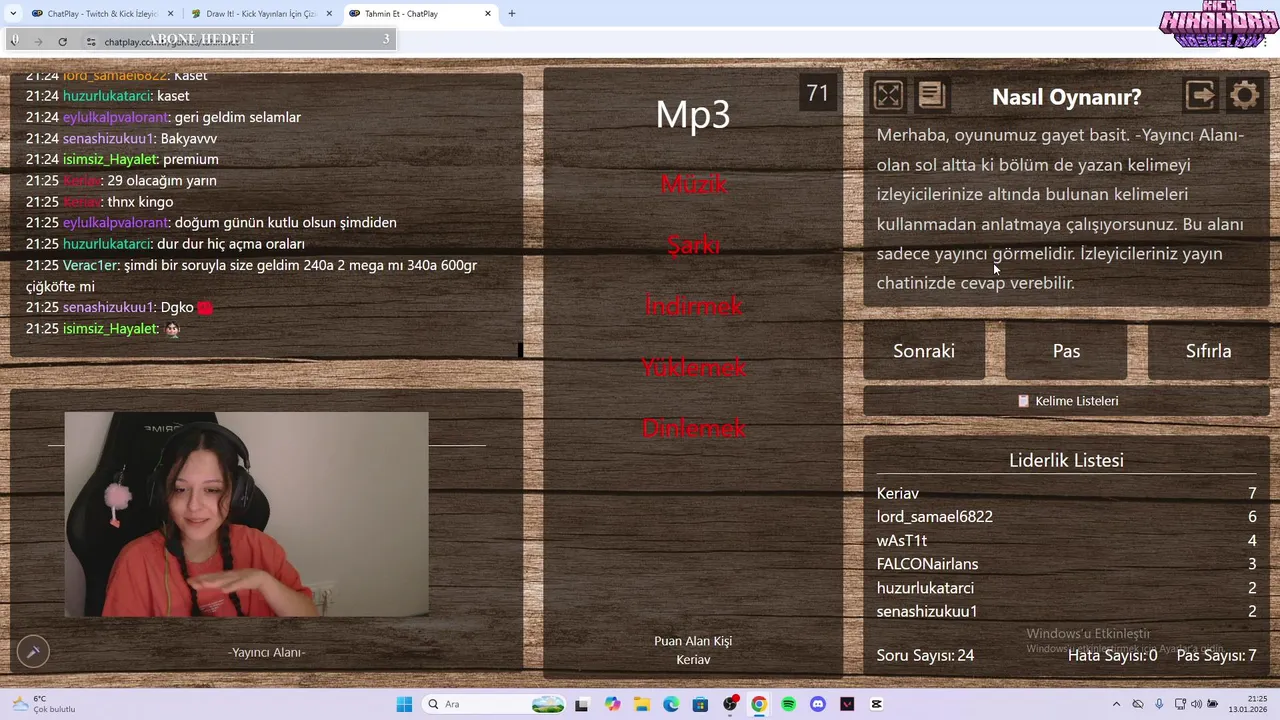Open CapCut from taskbar
This screenshot has height=720, width=1280.
click(877, 704)
